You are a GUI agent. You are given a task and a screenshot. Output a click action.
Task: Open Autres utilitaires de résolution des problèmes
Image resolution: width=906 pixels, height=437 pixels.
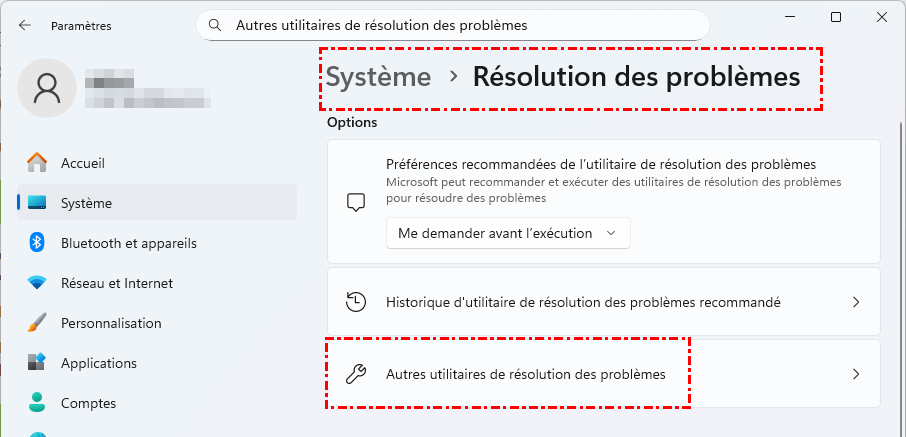tap(525, 374)
